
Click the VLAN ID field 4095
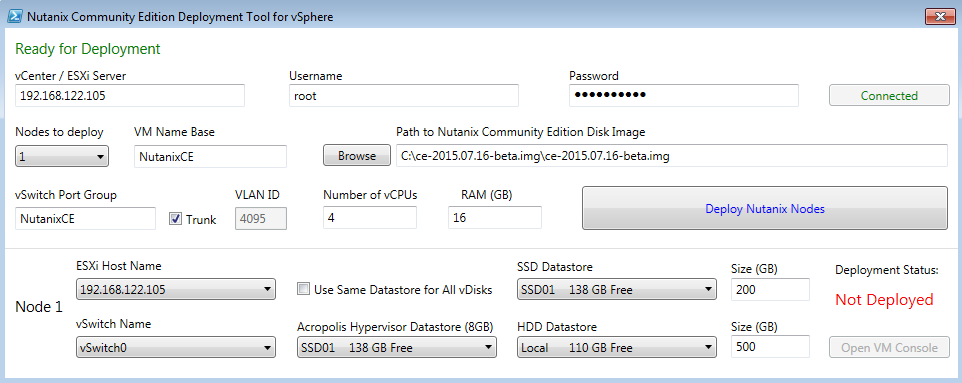click(261, 219)
